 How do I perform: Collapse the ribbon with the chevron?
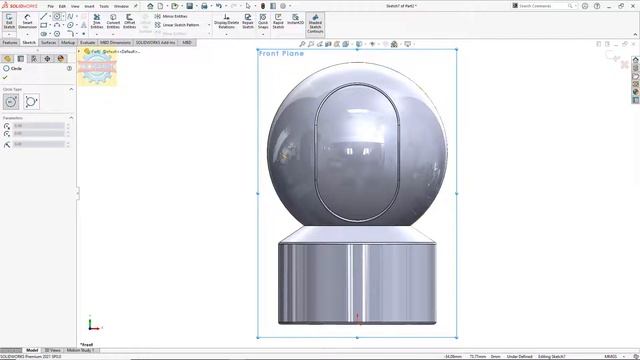tap(635, 34)
